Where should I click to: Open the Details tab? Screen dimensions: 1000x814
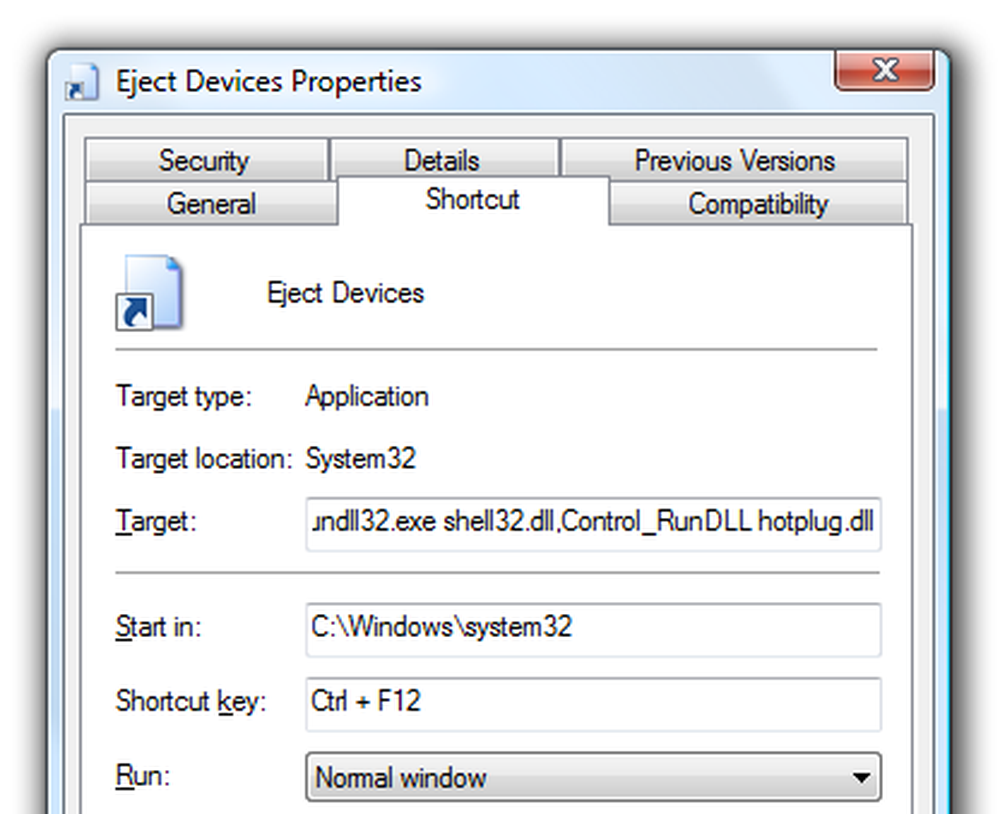click(443, 159)
